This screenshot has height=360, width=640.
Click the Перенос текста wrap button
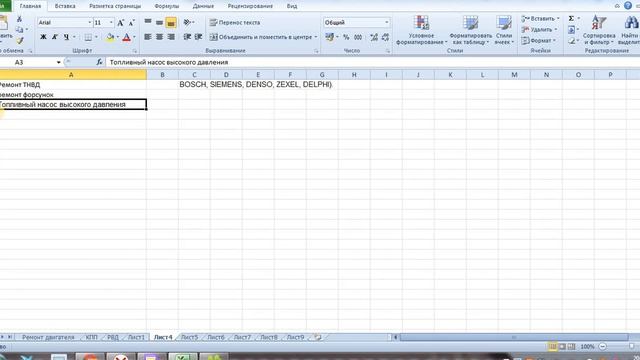(x=235, y=22)
